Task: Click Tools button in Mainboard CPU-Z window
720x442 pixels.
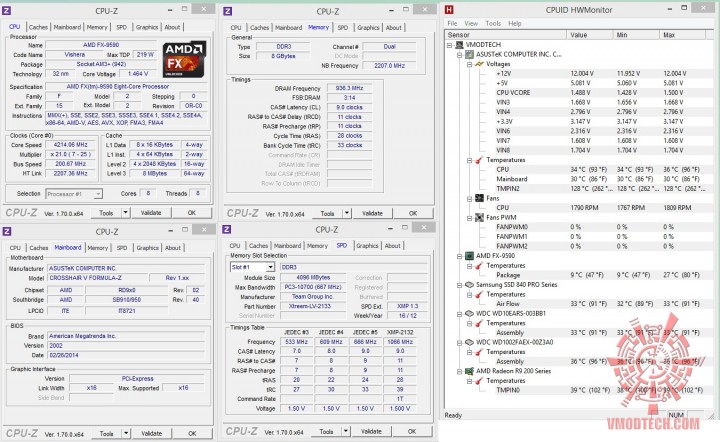Action: tap(107, 433)
